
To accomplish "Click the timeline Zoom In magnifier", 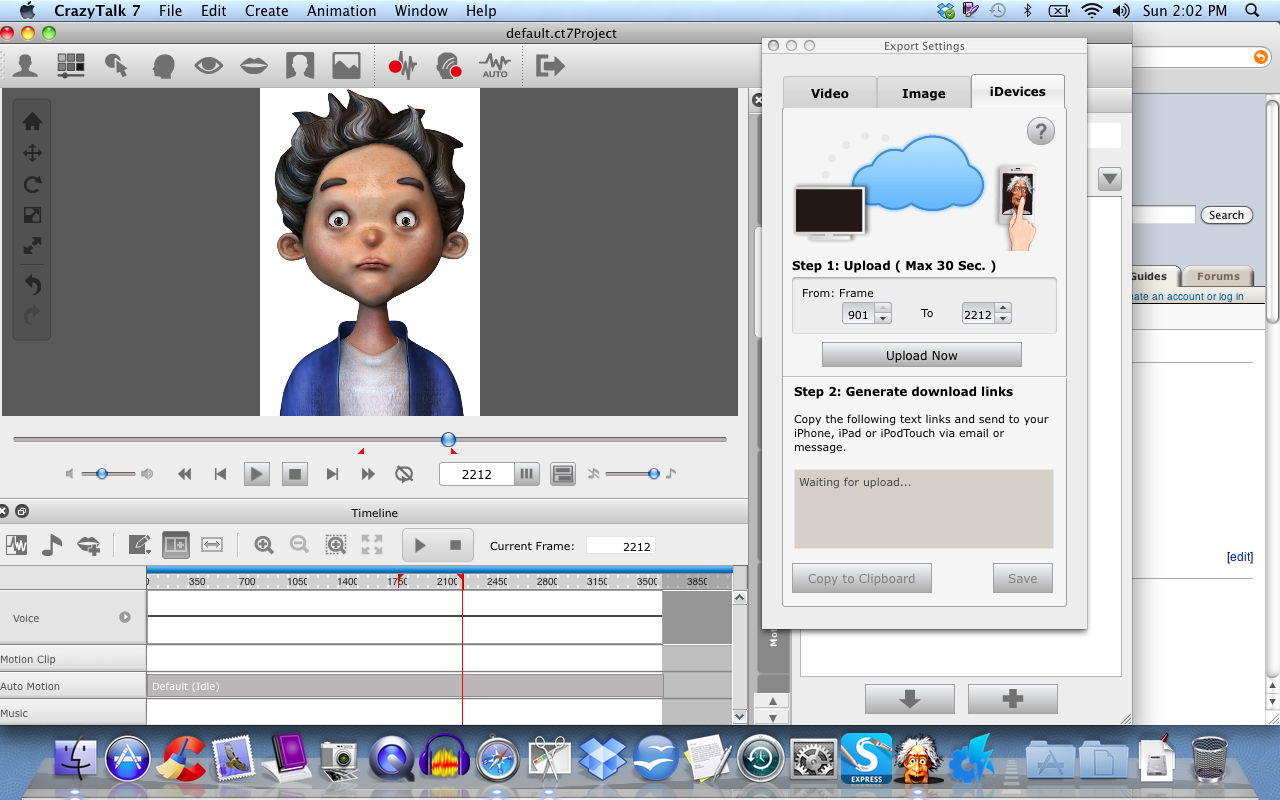I will [x=264, y=545].
